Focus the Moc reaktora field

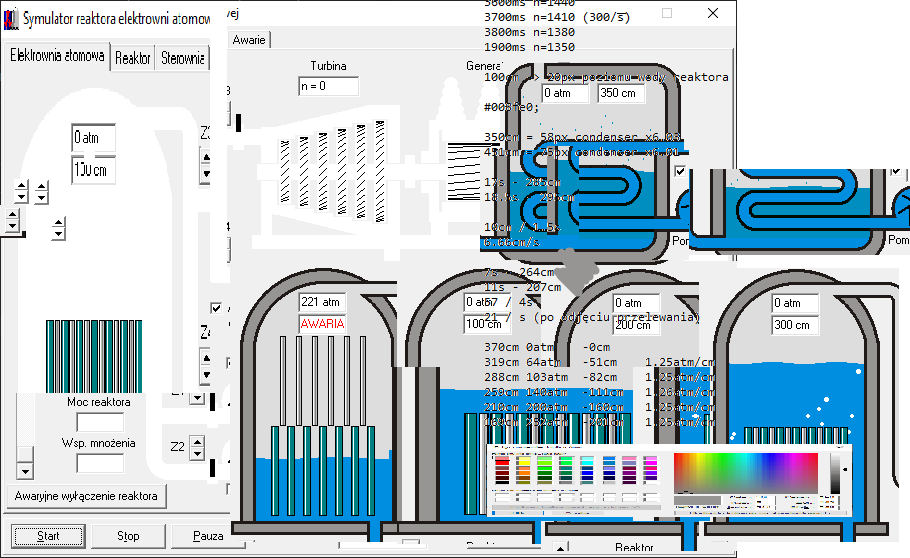tap(100, 422)
